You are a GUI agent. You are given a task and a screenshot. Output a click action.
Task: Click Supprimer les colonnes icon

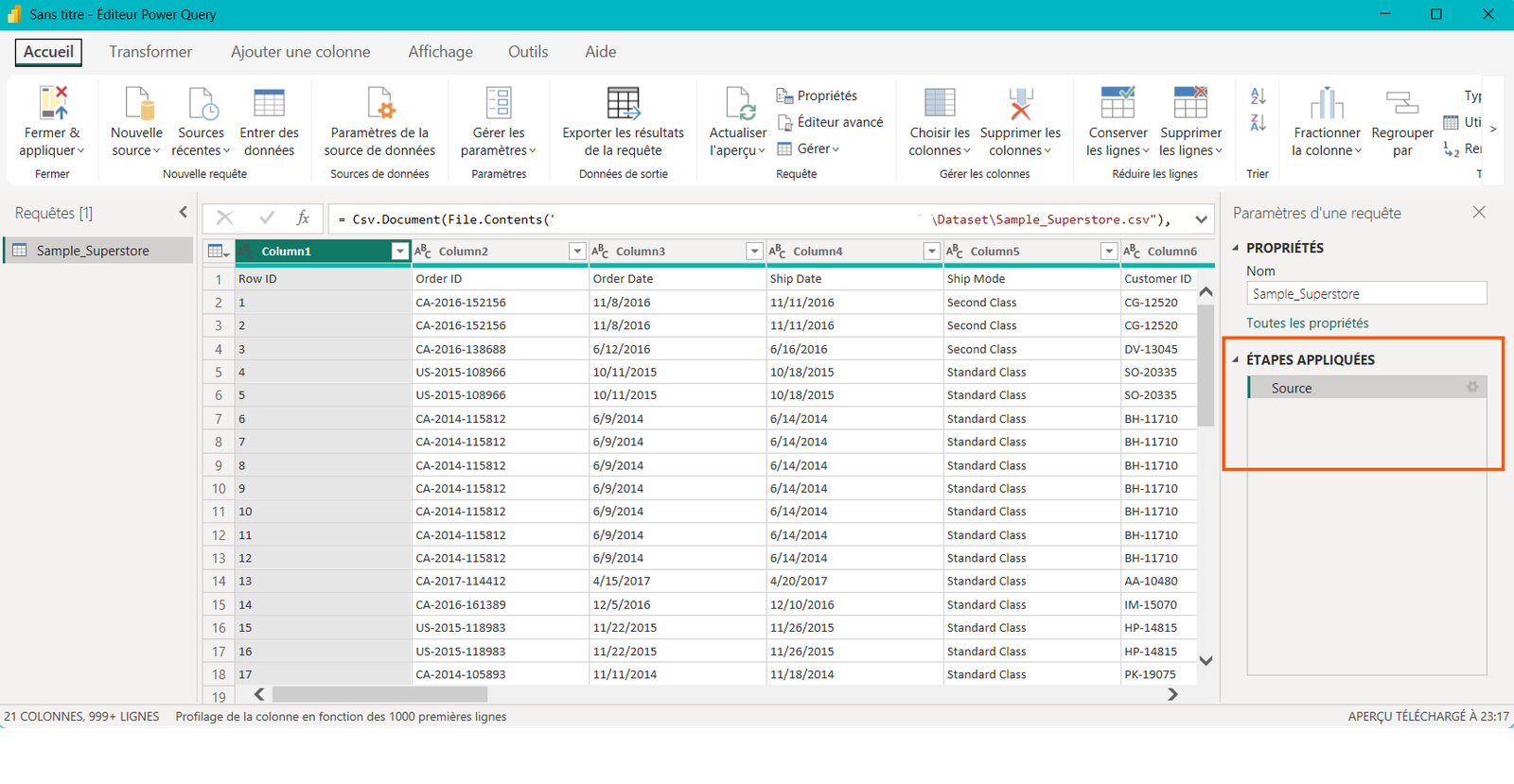[x=1020, y=102]
